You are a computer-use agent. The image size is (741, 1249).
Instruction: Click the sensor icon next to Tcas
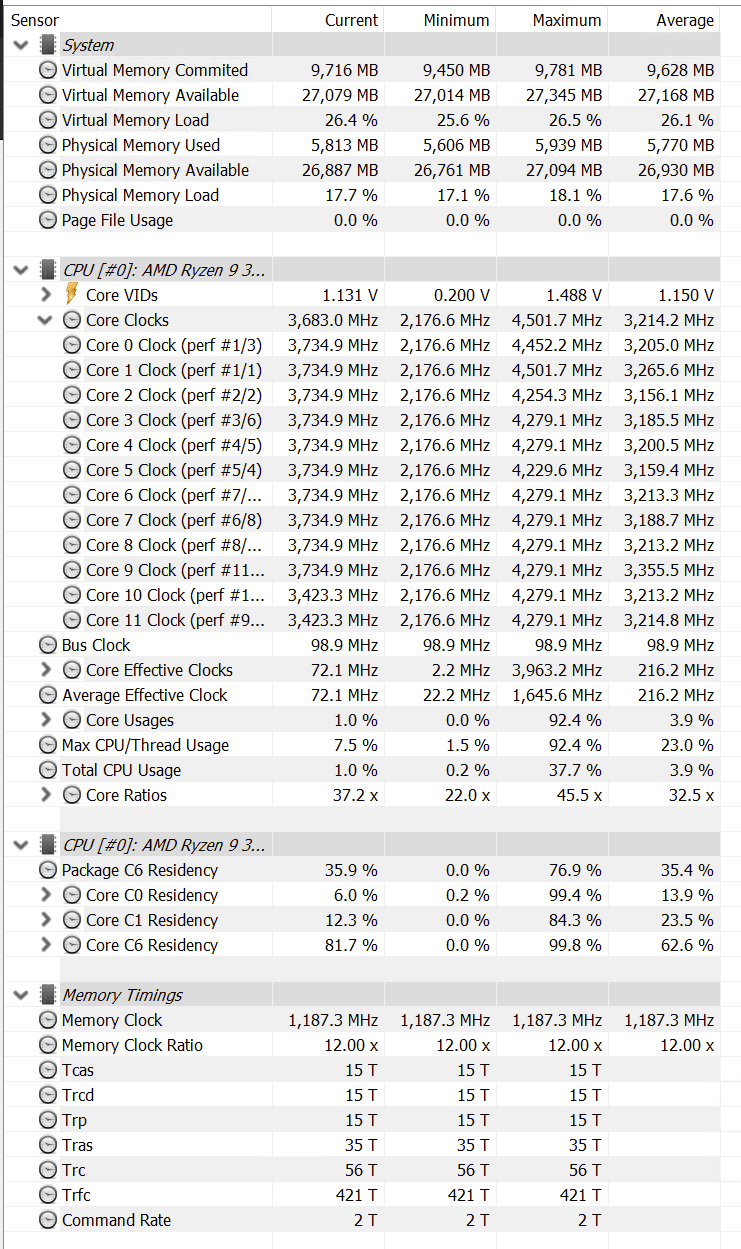point(47,1070)
